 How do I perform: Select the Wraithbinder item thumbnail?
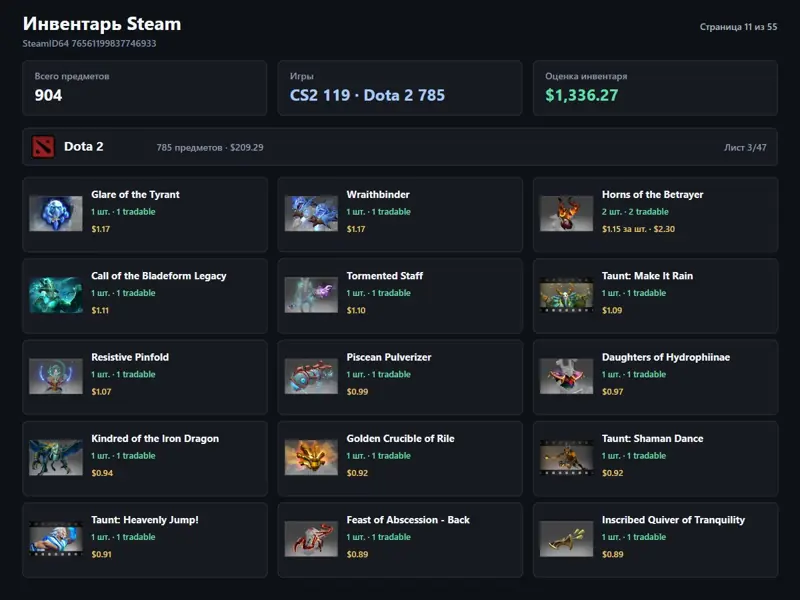(311, 214)
